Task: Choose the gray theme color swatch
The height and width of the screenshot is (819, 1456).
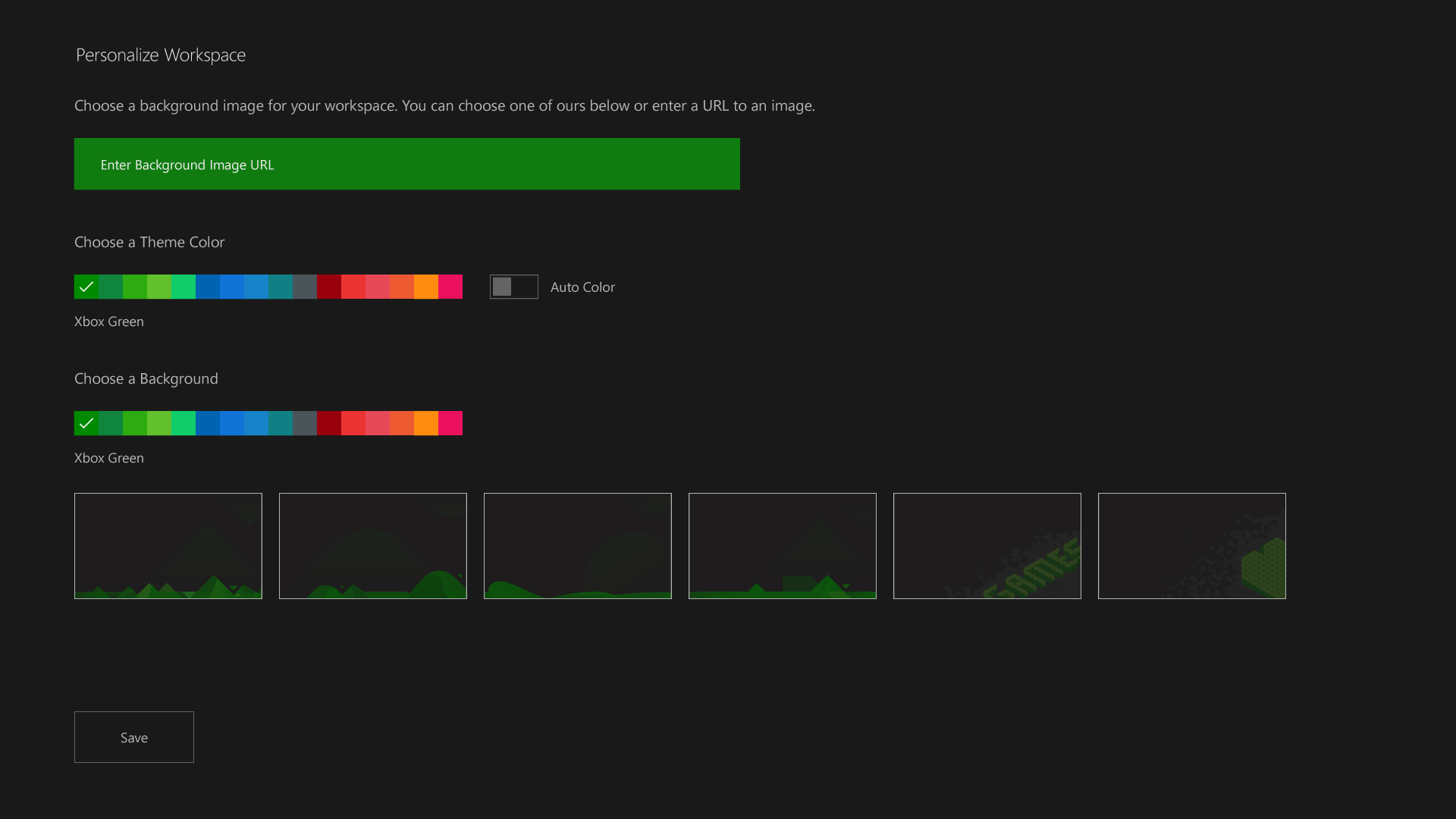Action: pyautogui.click(x=305, y=287)
